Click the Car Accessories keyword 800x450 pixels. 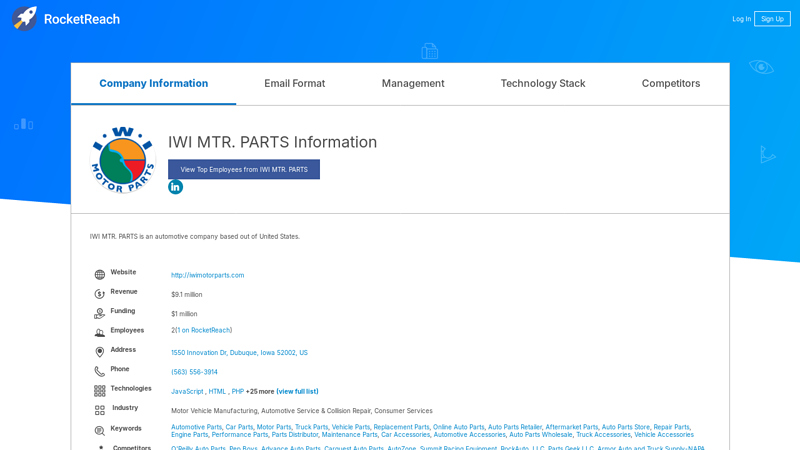pos(406,435)
